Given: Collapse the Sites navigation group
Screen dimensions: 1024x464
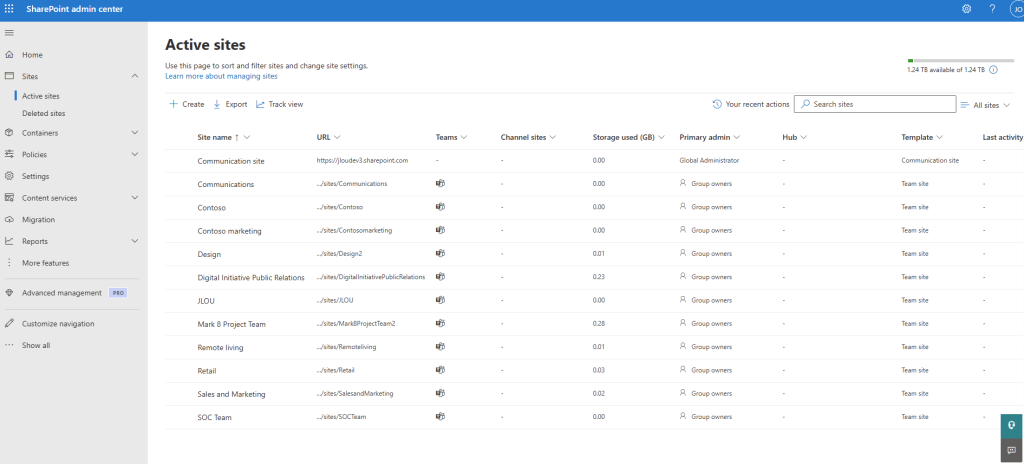Looking at the screenshot, I should pos(135,76).
